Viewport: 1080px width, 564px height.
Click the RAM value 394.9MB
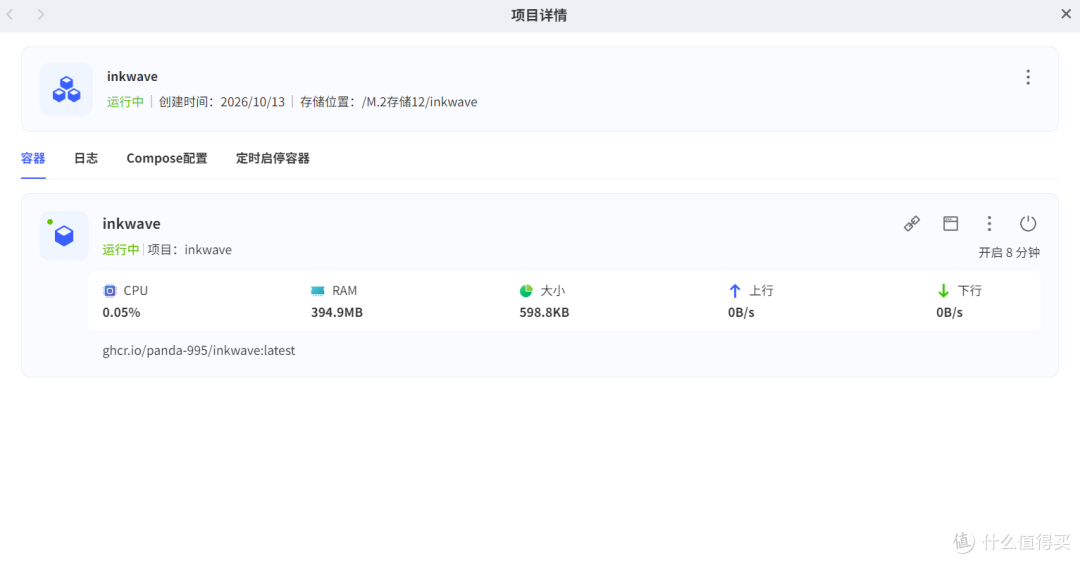pyautogui.click(x=337, y=313)
